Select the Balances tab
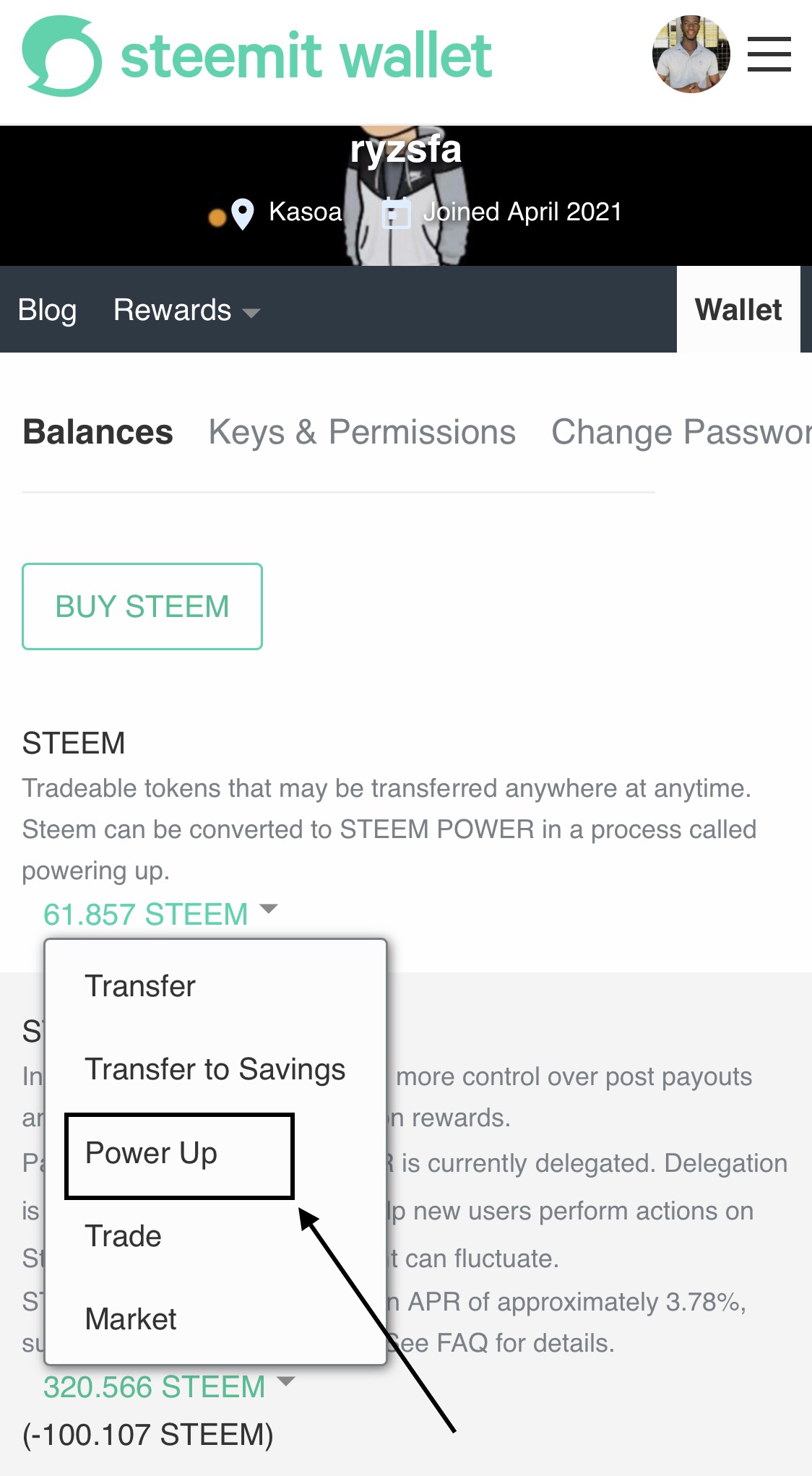The image size is (812, 1476). pos(98,432)
